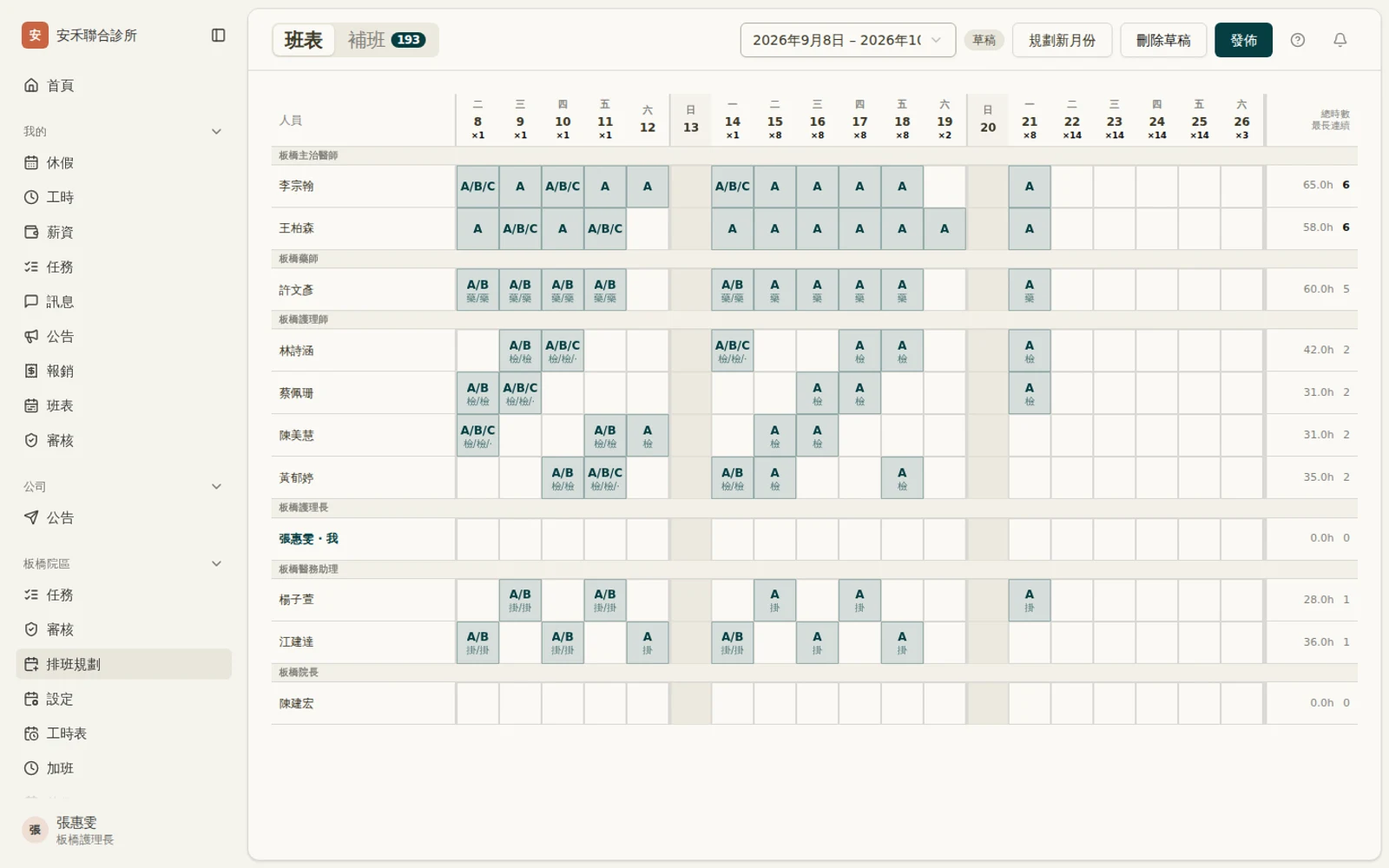Toggle the sidebar collapse icon
This screenshot has width=1389, height=868.
219,36
